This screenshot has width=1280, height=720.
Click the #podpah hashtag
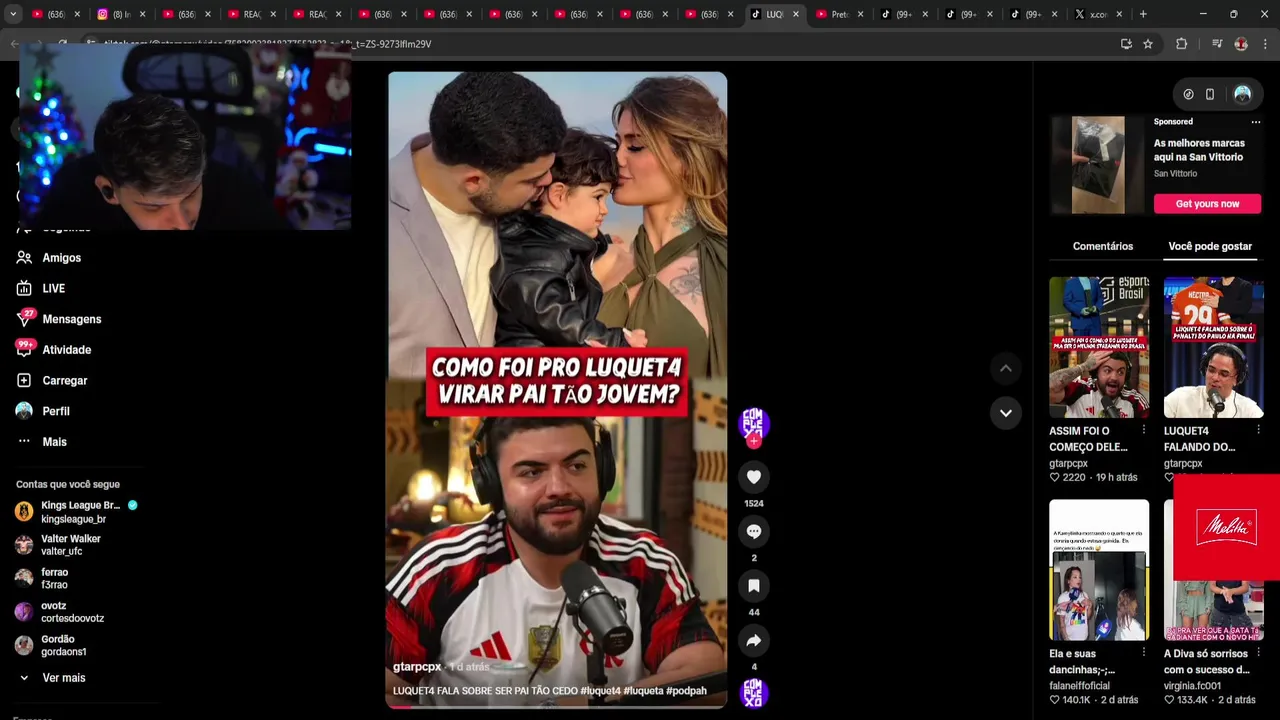[686, 691]
